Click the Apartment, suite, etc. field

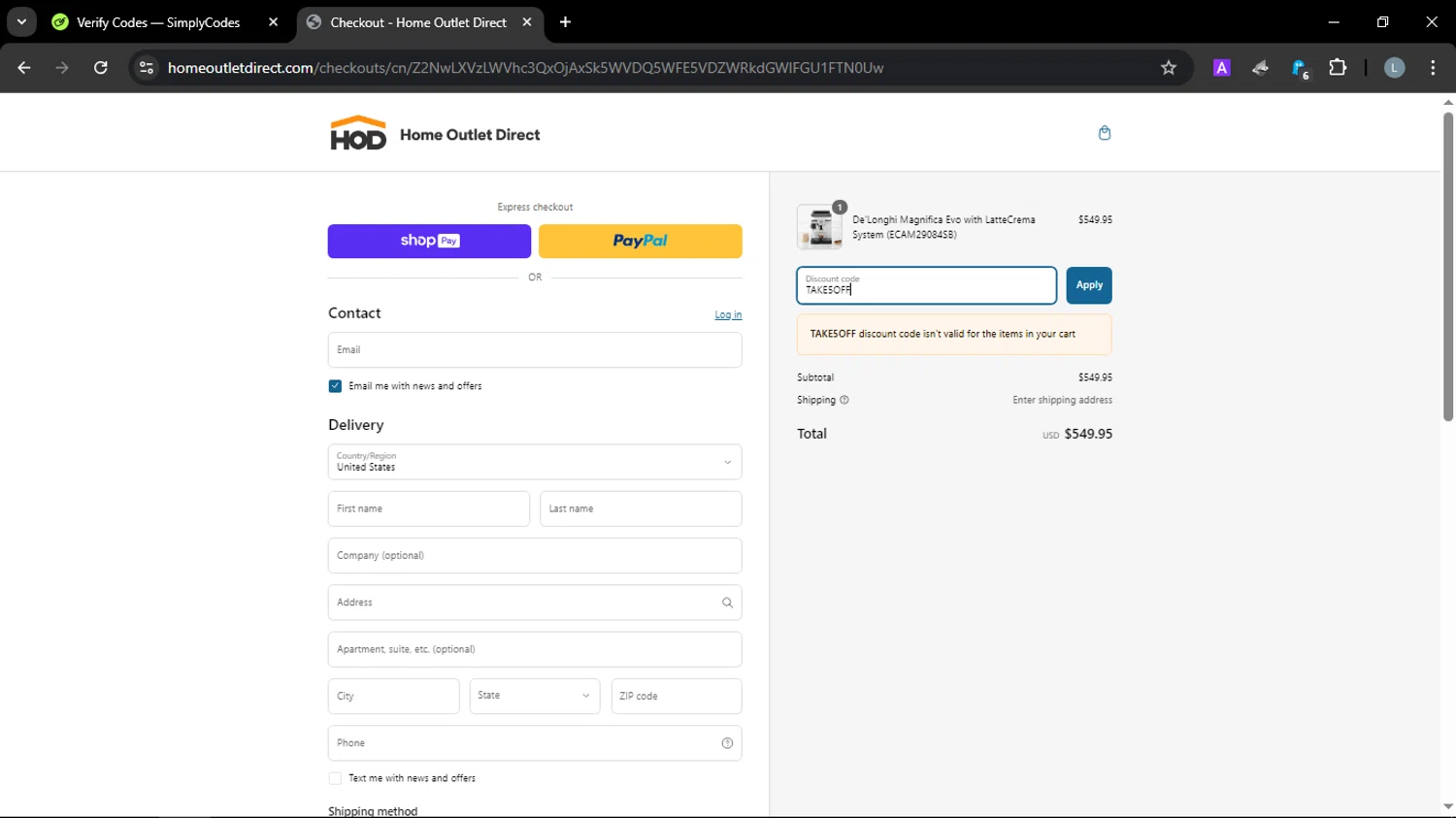coord(535,649)
